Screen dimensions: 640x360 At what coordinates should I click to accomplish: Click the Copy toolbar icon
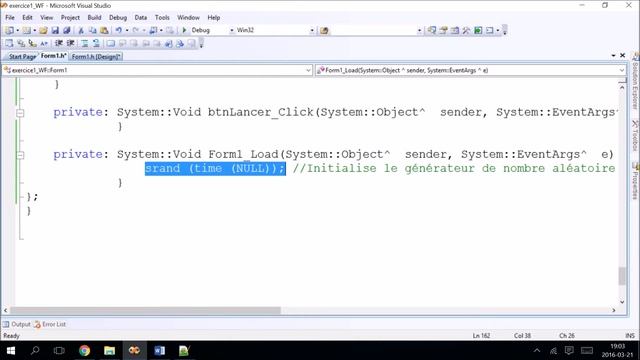click(93, 30)
